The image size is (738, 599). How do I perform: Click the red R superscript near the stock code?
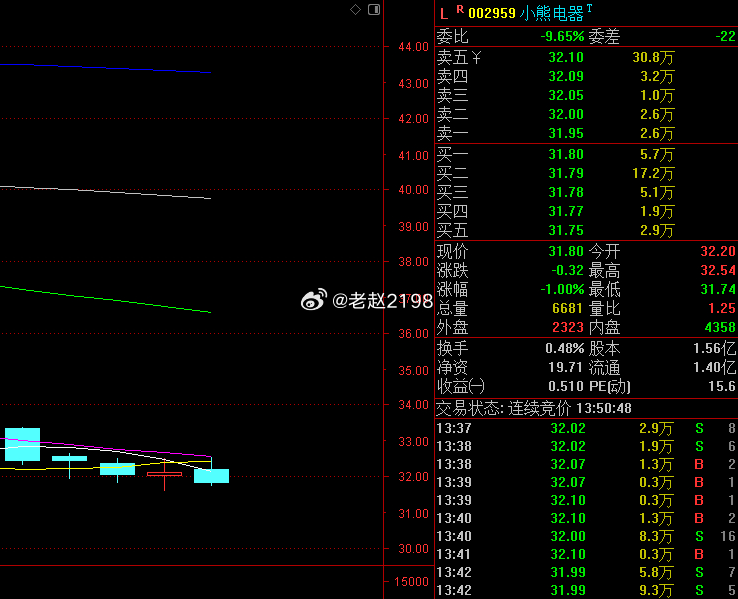coord(460,9)
